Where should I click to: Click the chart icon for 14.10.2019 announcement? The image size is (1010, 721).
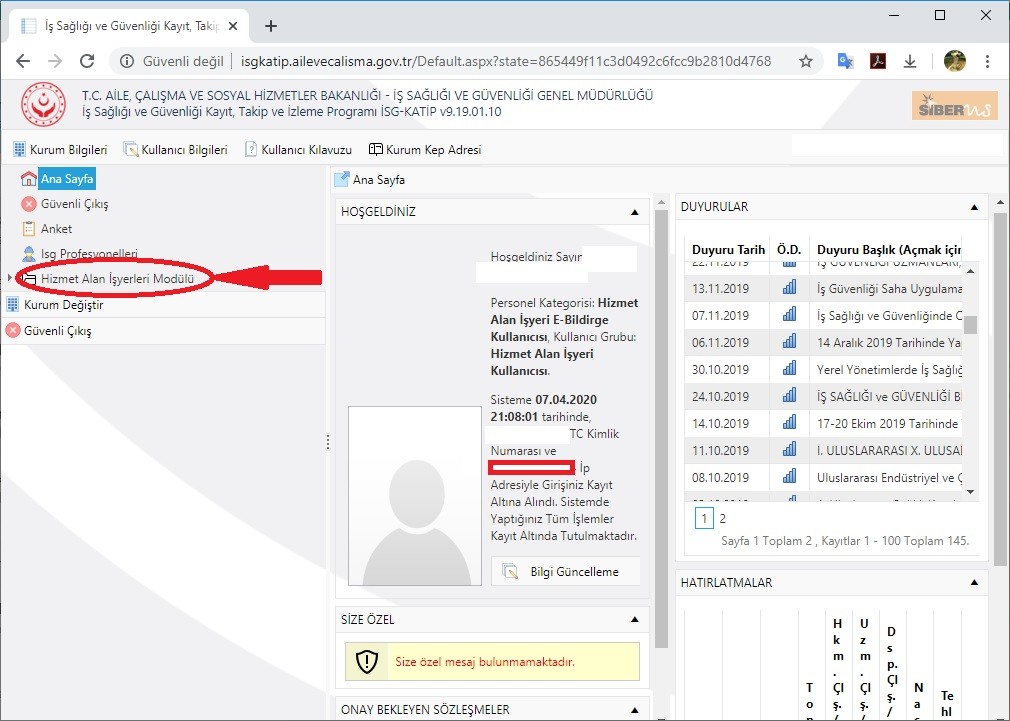pyautogui.click(x=789, y=423)
